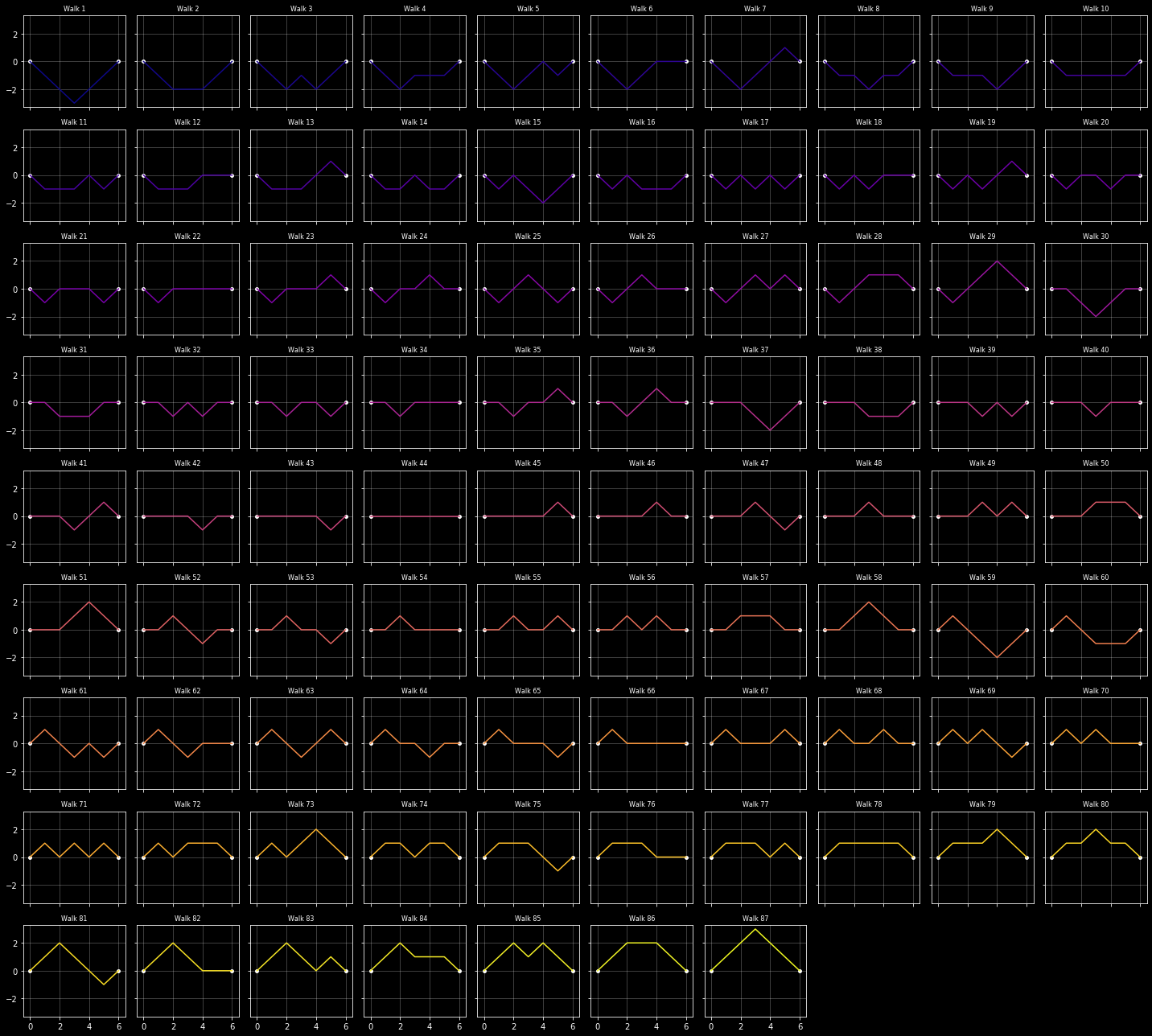Screen dimensions: 1152x1036
Task: Select the Walk 29 subplot
Action: click(982, 289)
